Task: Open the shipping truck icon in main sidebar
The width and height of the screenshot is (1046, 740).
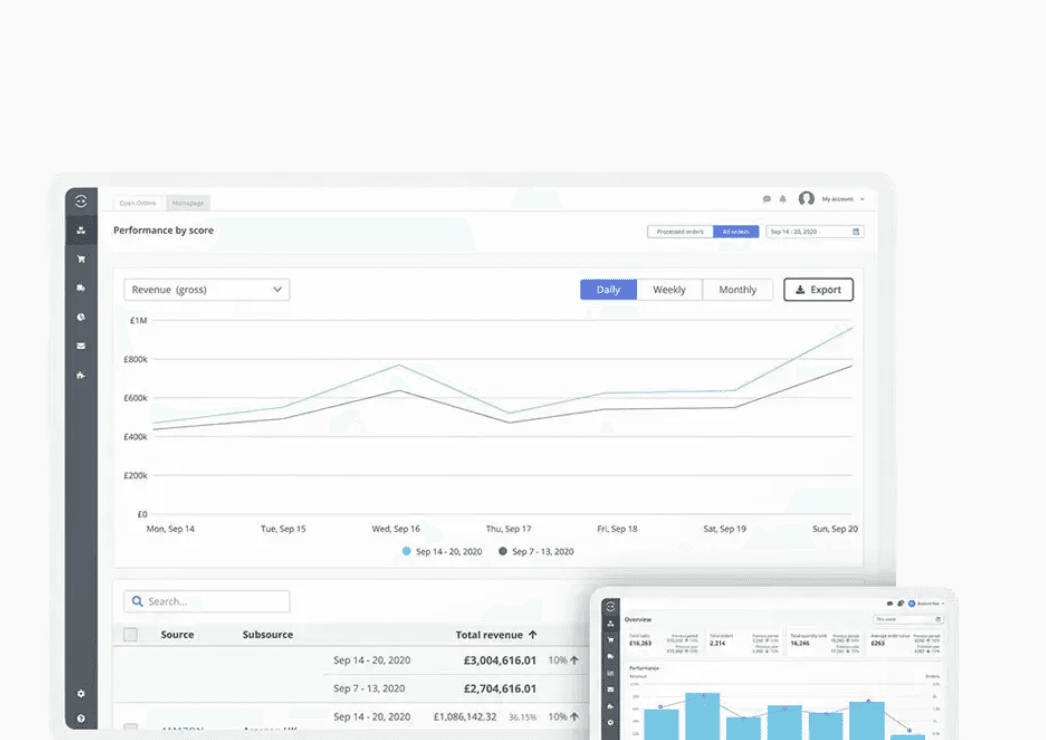Action: click(81, 288)
